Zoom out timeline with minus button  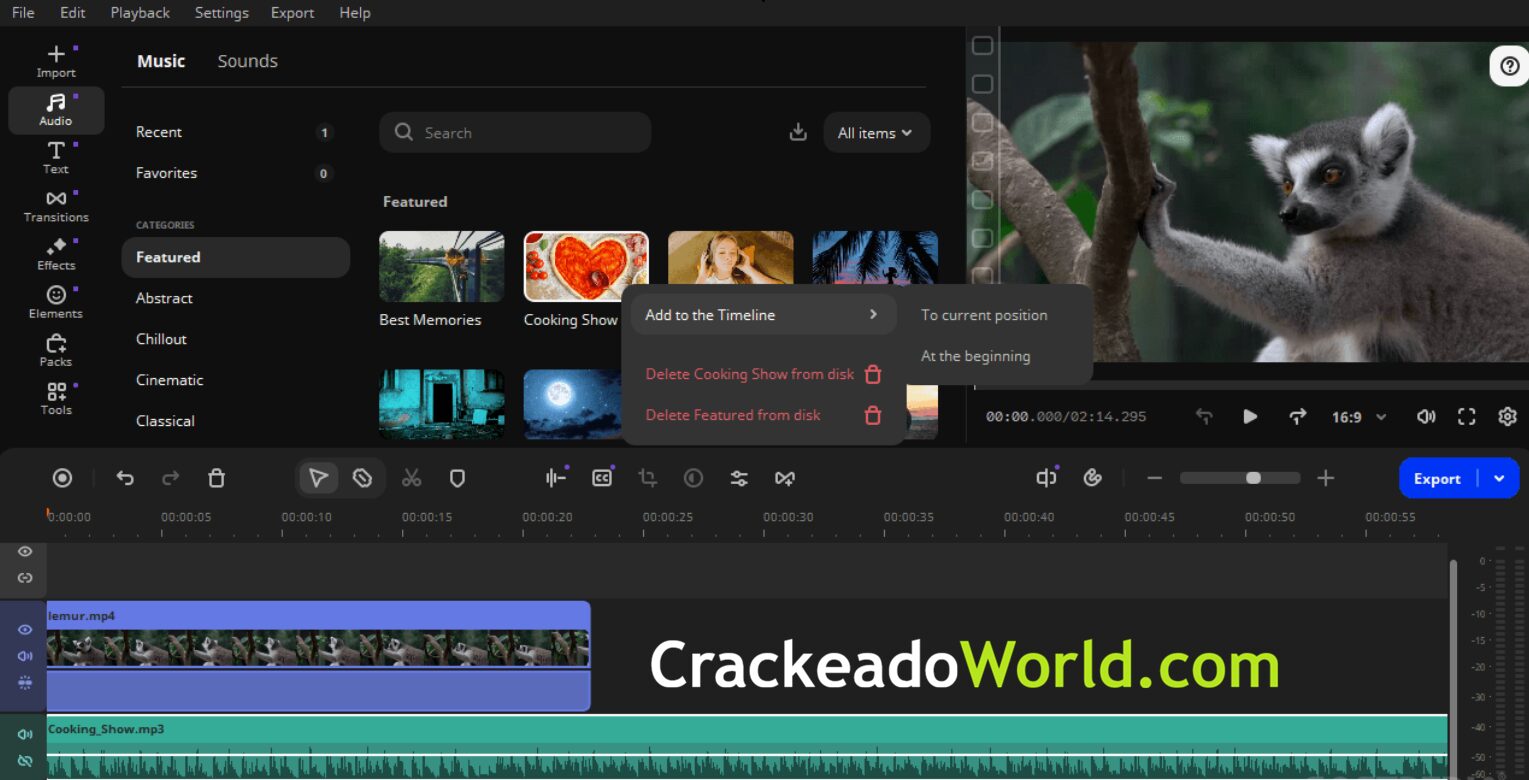(x=1154, y=478)
